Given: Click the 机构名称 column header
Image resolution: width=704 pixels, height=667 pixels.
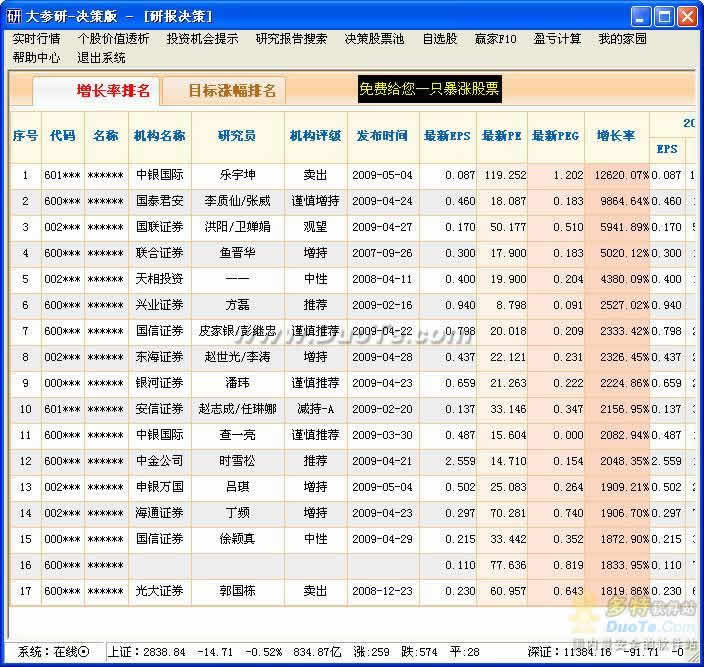Looking at the screenshot, I should 160,136.
